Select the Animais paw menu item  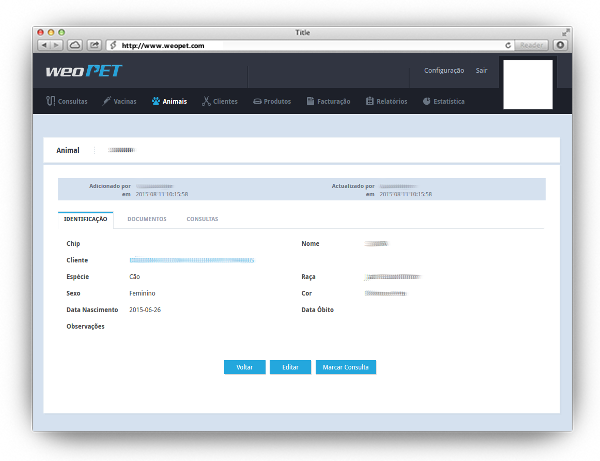(x=169, y=101)
